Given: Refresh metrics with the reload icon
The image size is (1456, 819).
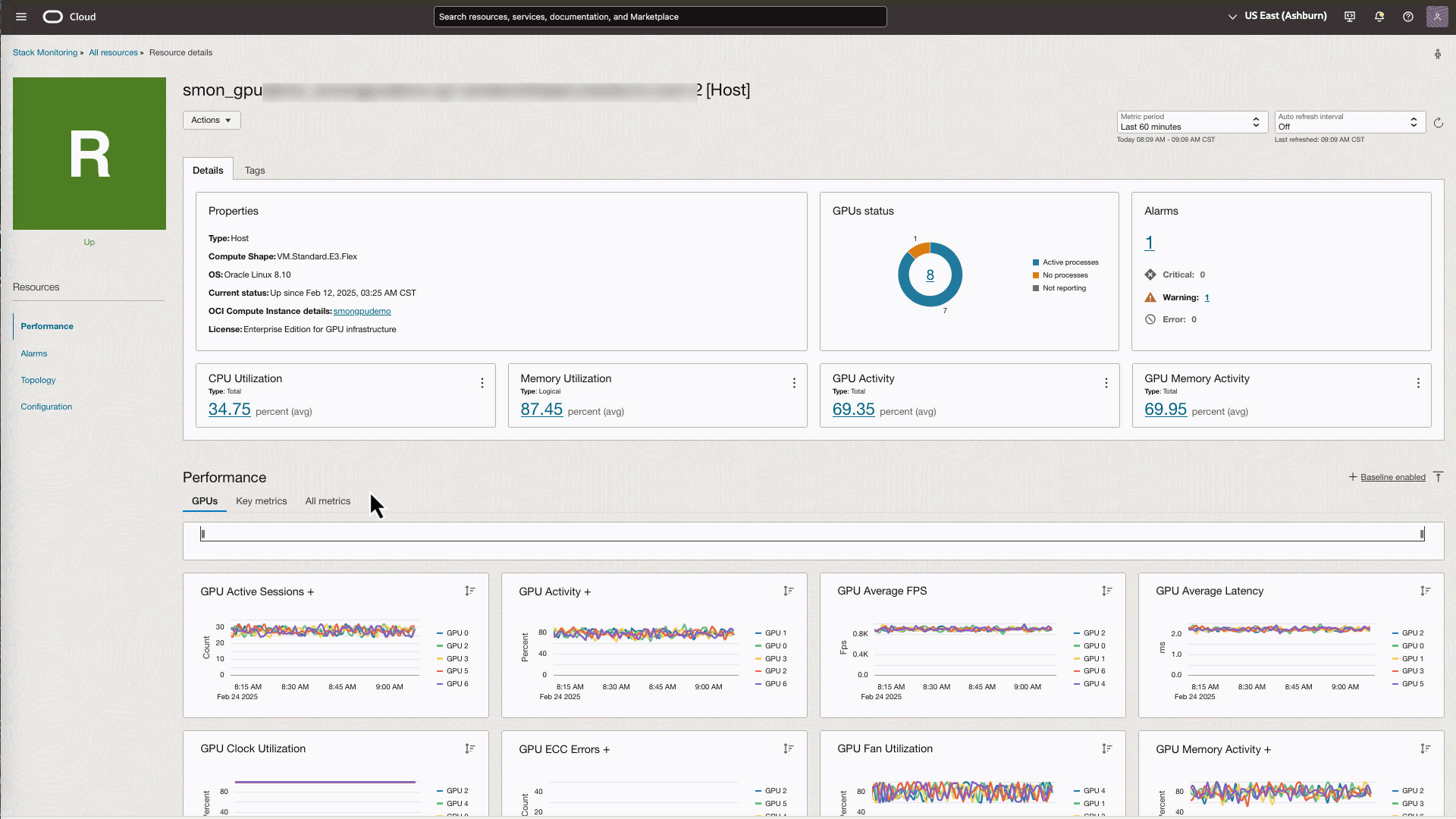Looking at the screenshot, I should tap(1439, 123).
